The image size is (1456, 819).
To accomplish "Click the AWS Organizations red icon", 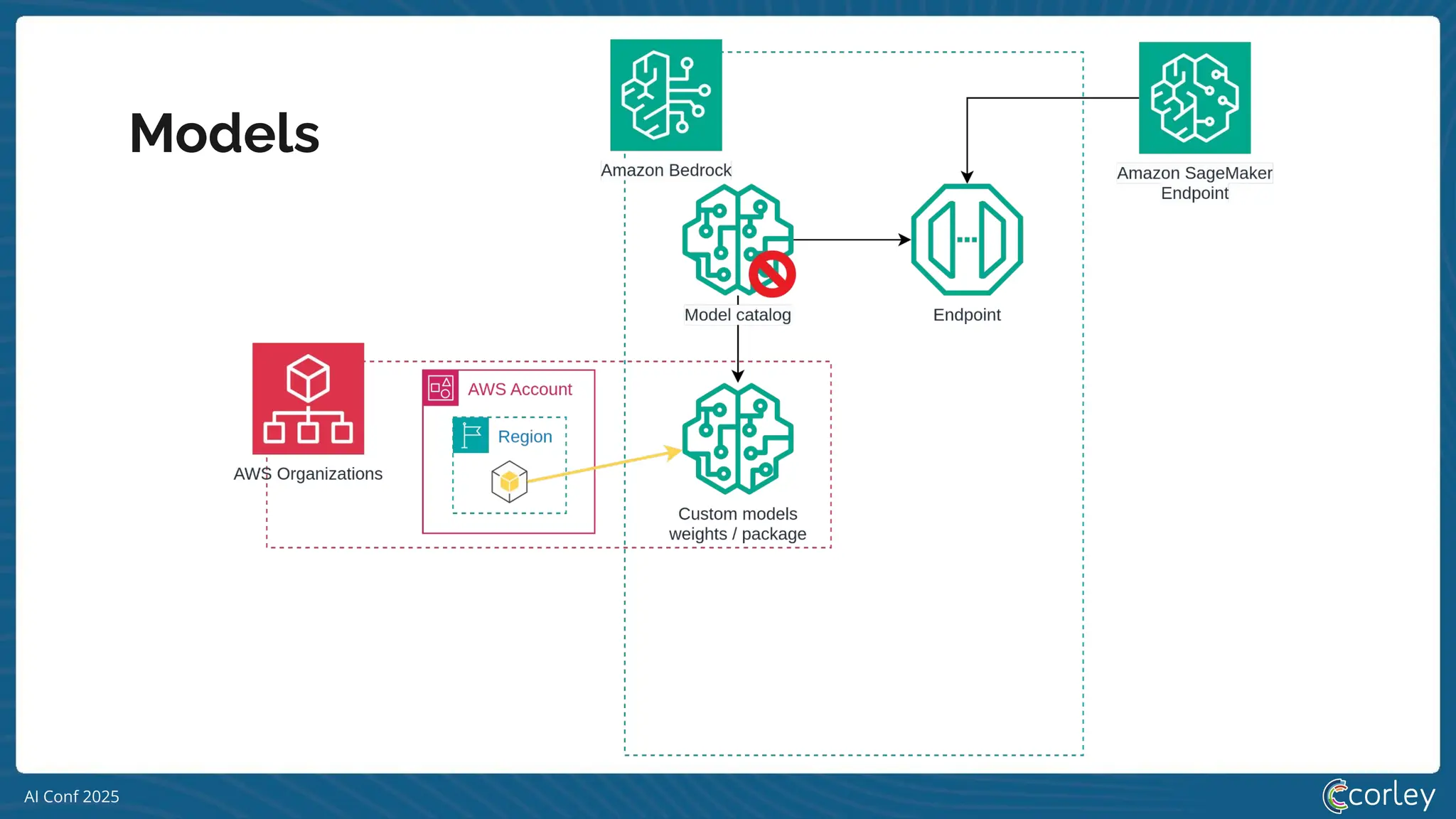I will coord(308,399).
